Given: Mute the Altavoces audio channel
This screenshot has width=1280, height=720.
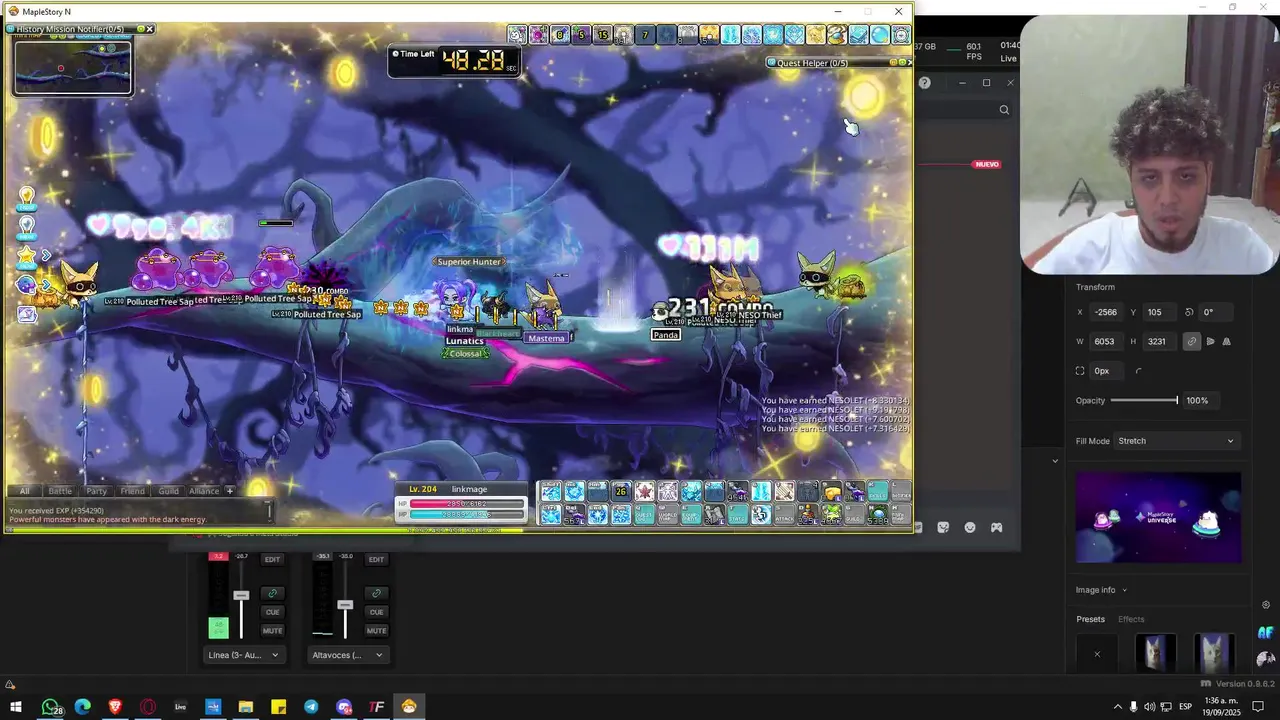Looking at the screenshot, I should point(376,631).
